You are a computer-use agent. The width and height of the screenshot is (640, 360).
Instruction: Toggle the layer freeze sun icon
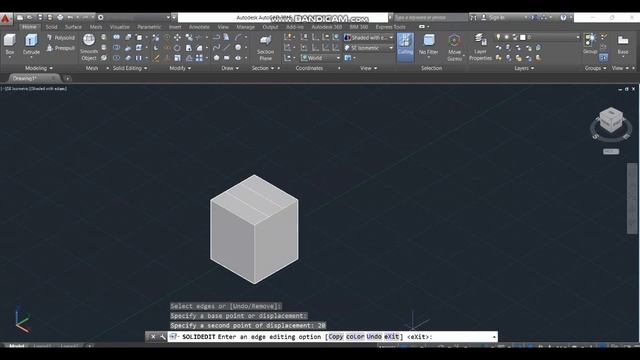click(507, 37)
